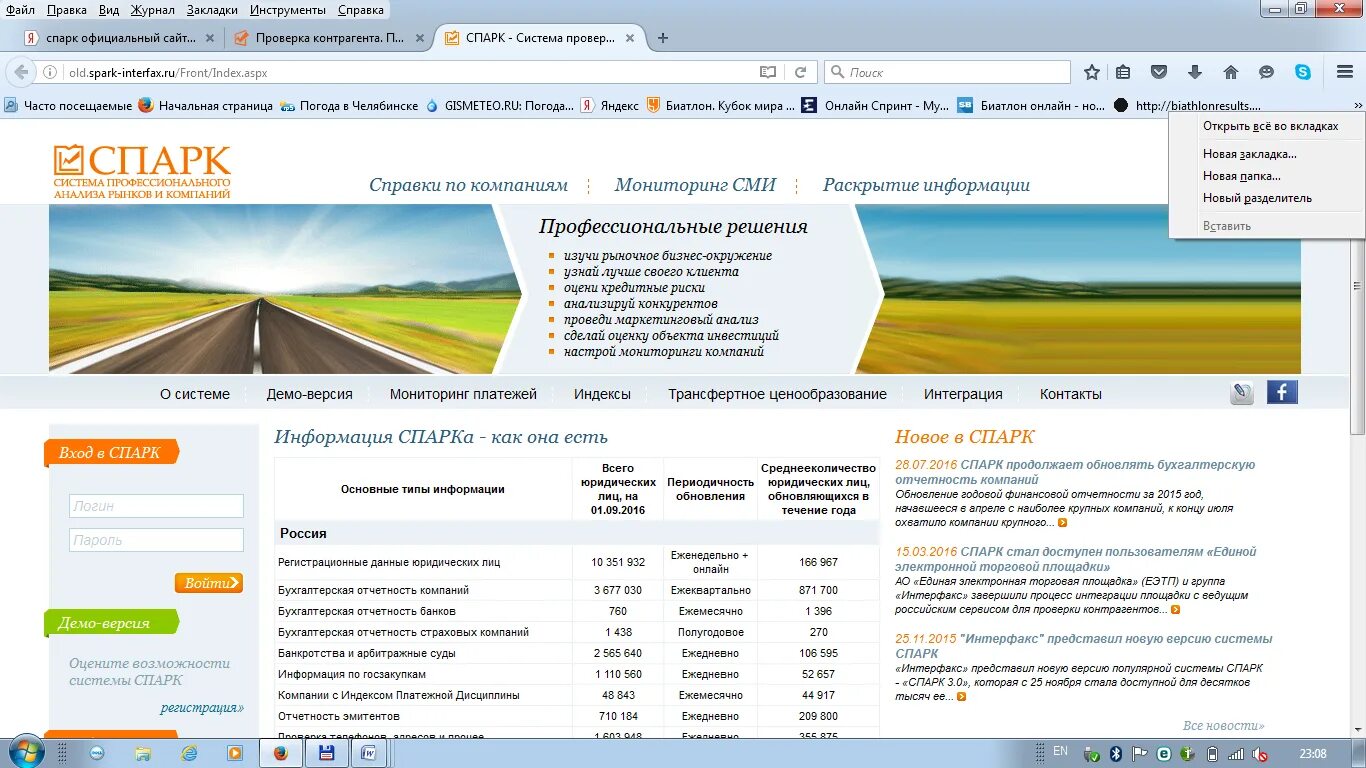Open the Firefox hamburger menu
Screen dimensions: 1366x768
tap(1345, 72)
